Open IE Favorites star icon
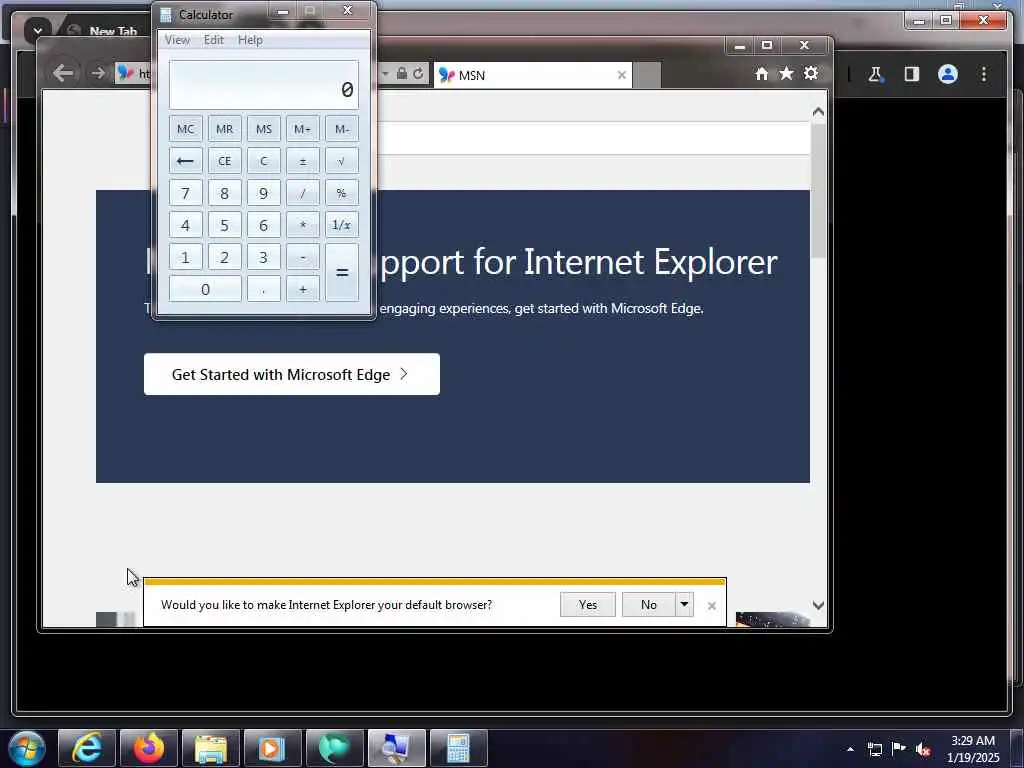The image size is (1024, 768). point(786,73)
